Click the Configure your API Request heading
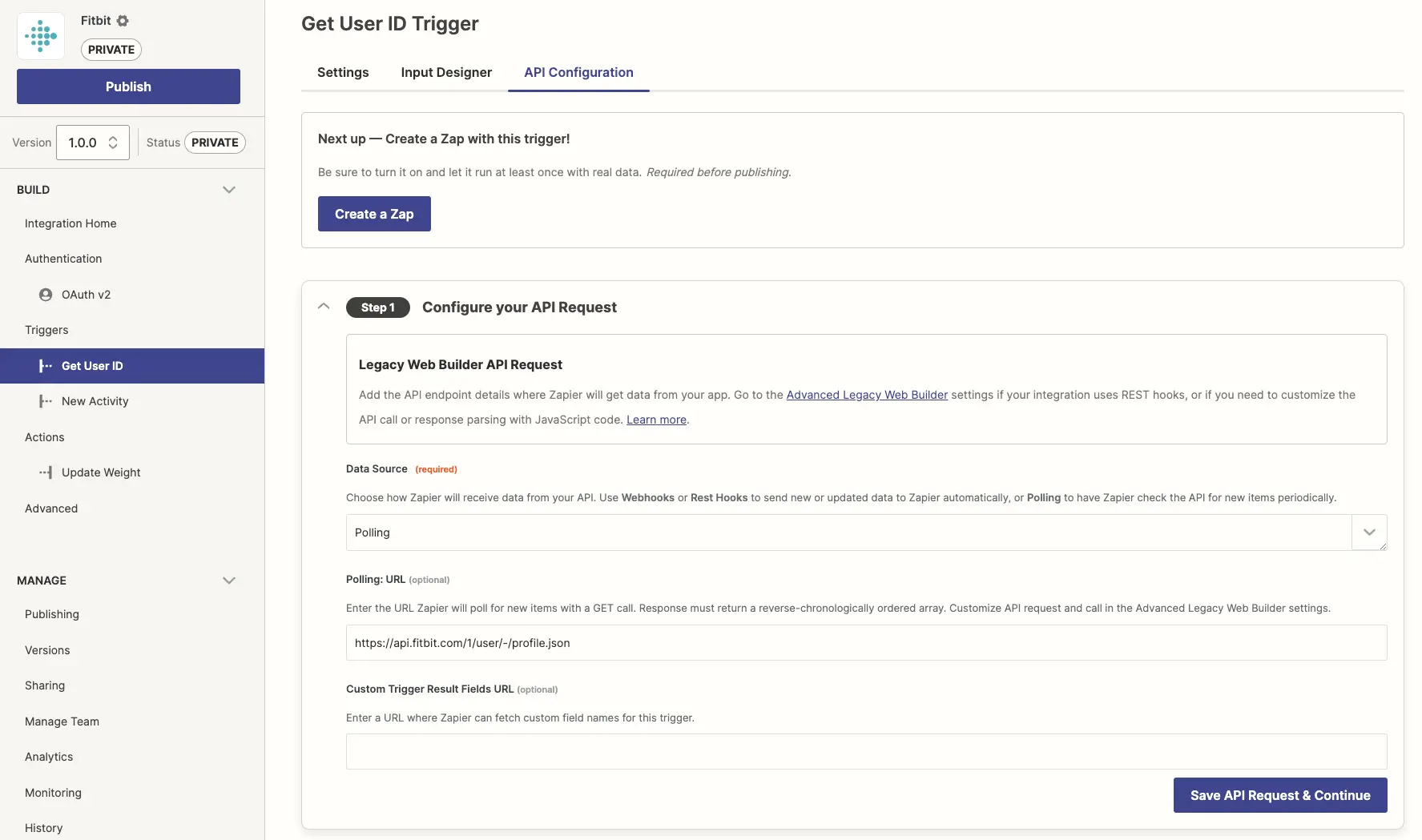 tap(519, 307)
